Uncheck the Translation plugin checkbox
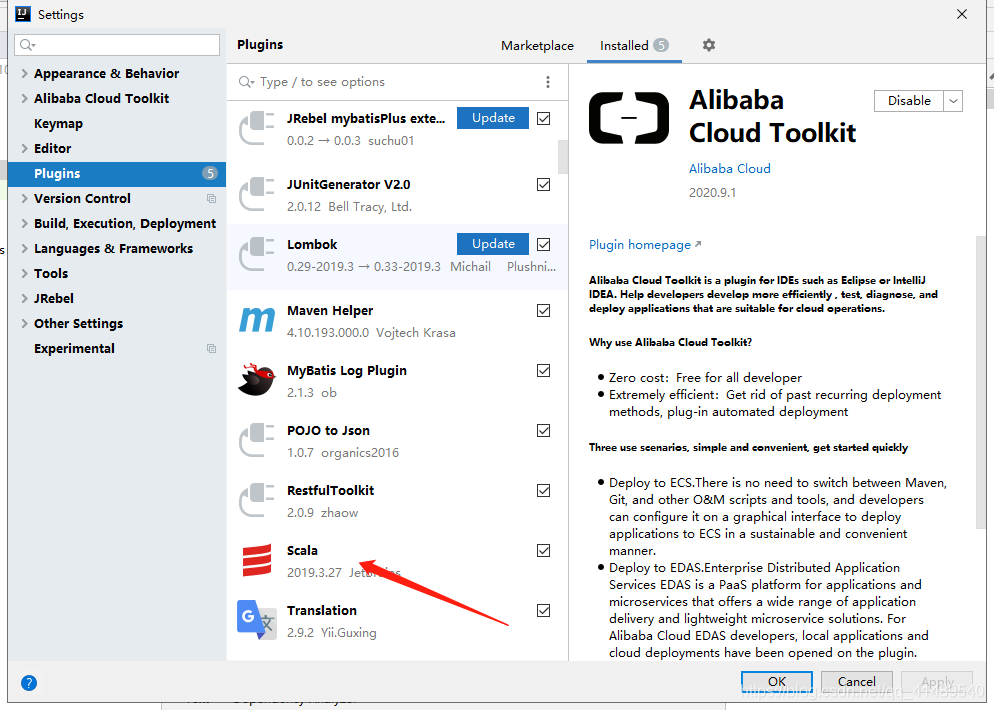994x710 pixels. click(x=543, y=611)
